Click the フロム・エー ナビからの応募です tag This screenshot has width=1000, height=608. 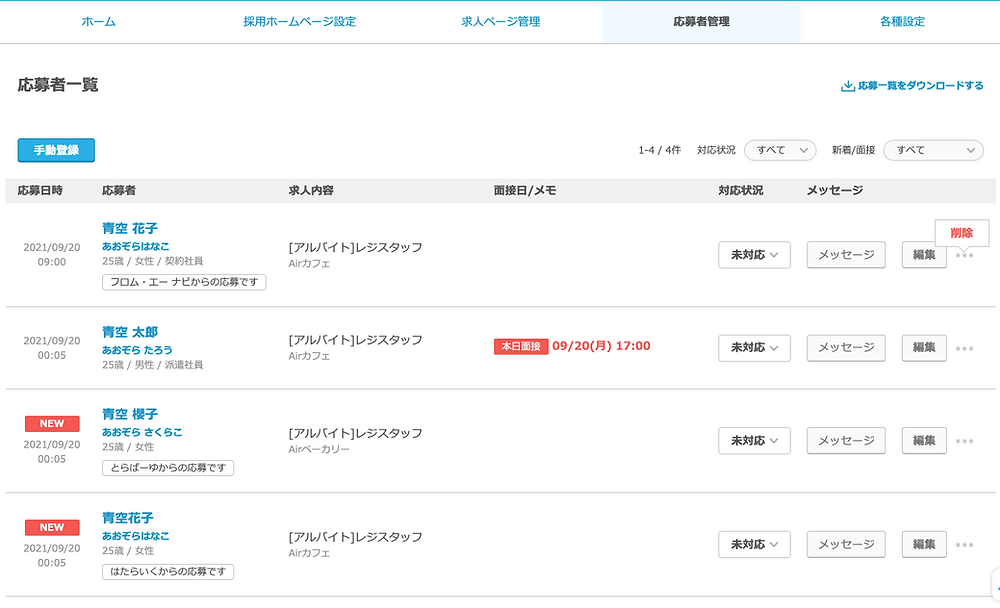pos(184,282)
